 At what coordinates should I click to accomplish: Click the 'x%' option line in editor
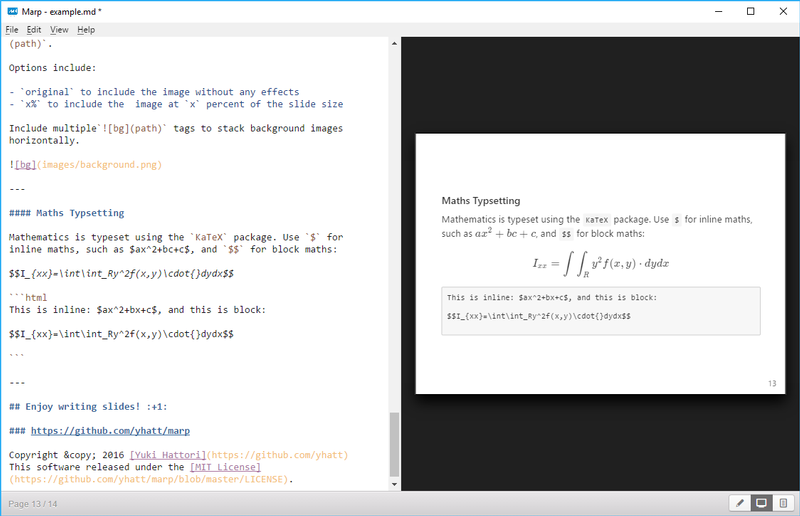coord(176,104)
